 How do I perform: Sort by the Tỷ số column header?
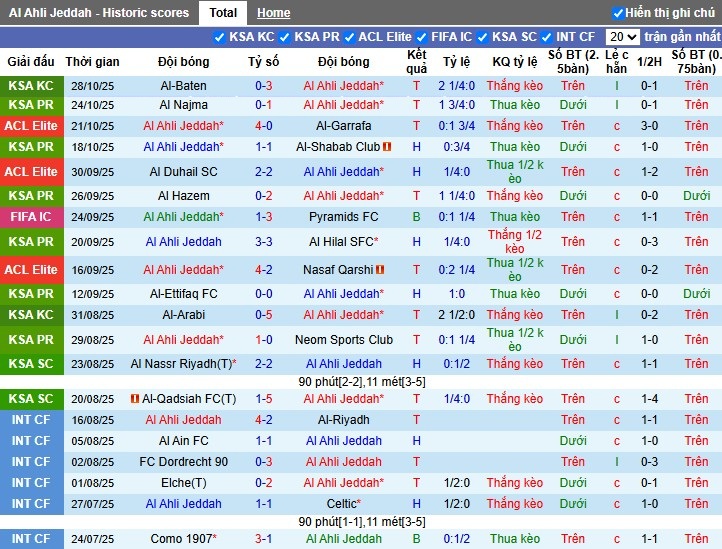(264, 62)
